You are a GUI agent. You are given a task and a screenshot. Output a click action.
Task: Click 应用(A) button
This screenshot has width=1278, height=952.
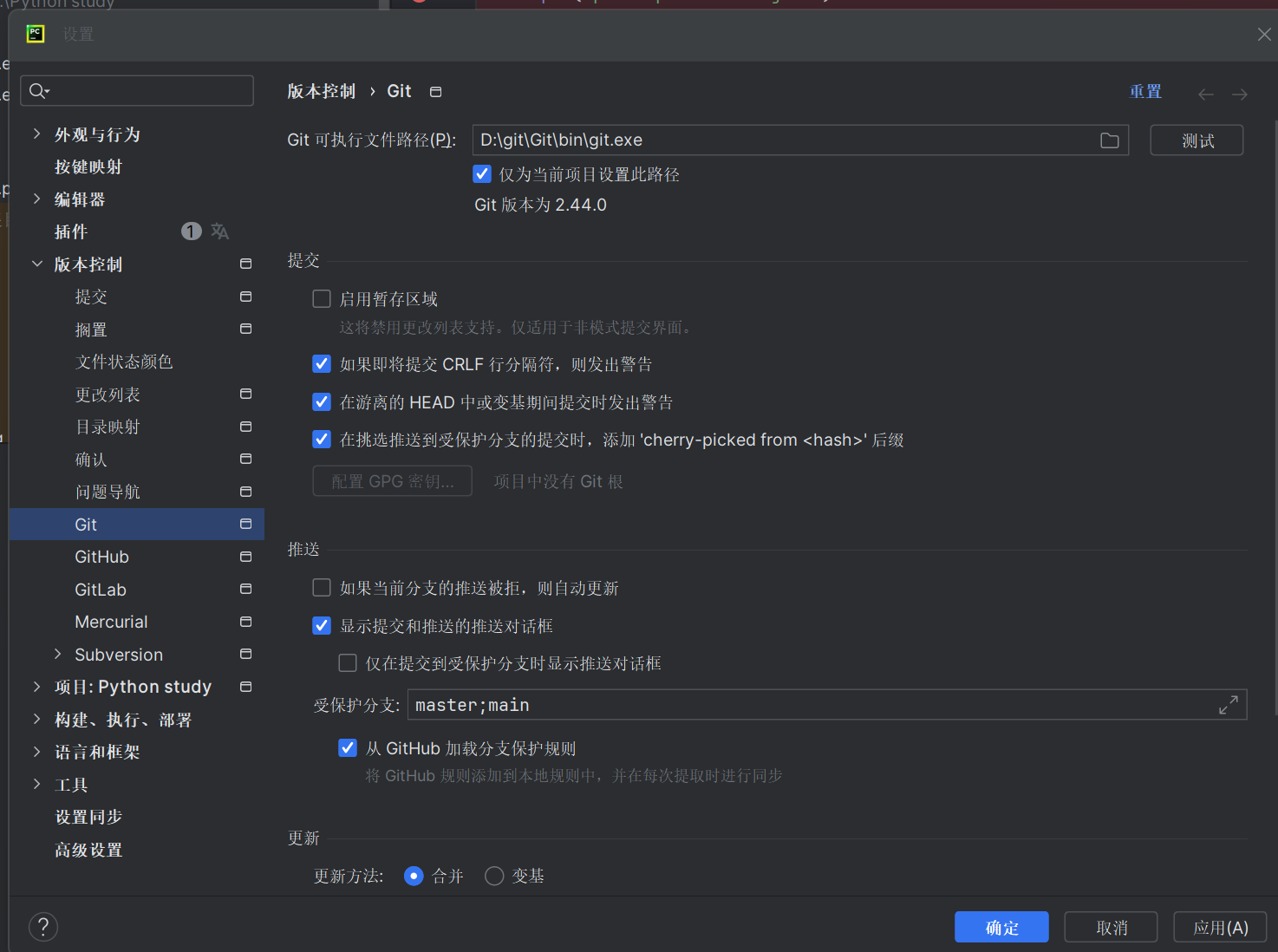pyautogui.click(x=1220, y=927)
